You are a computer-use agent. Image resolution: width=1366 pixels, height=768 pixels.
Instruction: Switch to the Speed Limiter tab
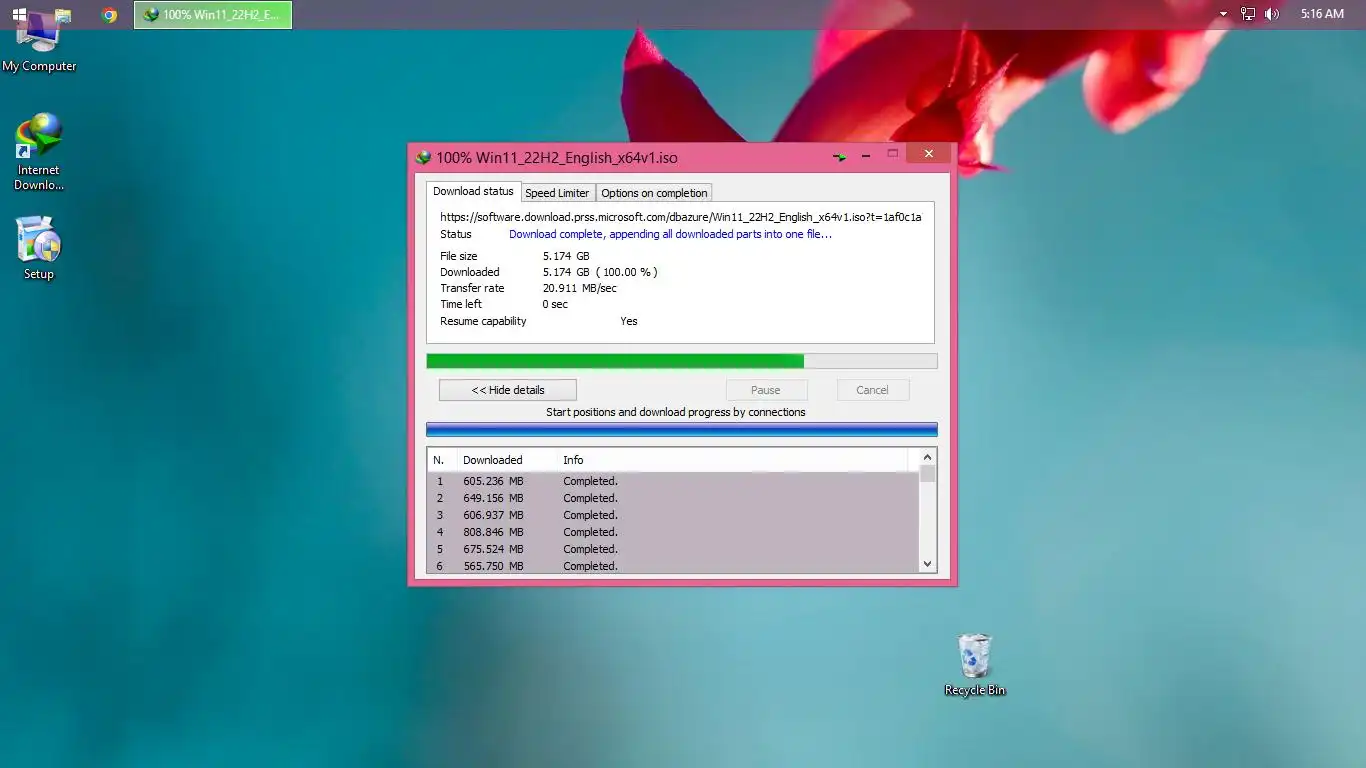point(557,193)
